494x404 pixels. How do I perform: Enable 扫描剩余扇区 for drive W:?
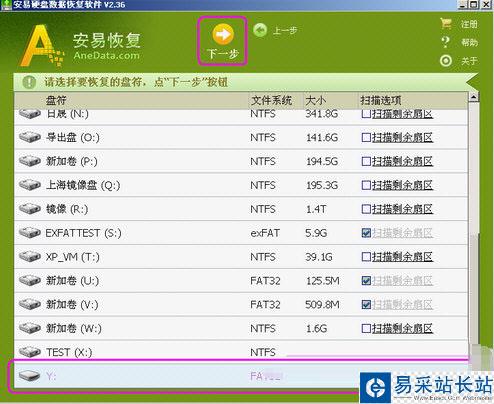pos(366,328)
